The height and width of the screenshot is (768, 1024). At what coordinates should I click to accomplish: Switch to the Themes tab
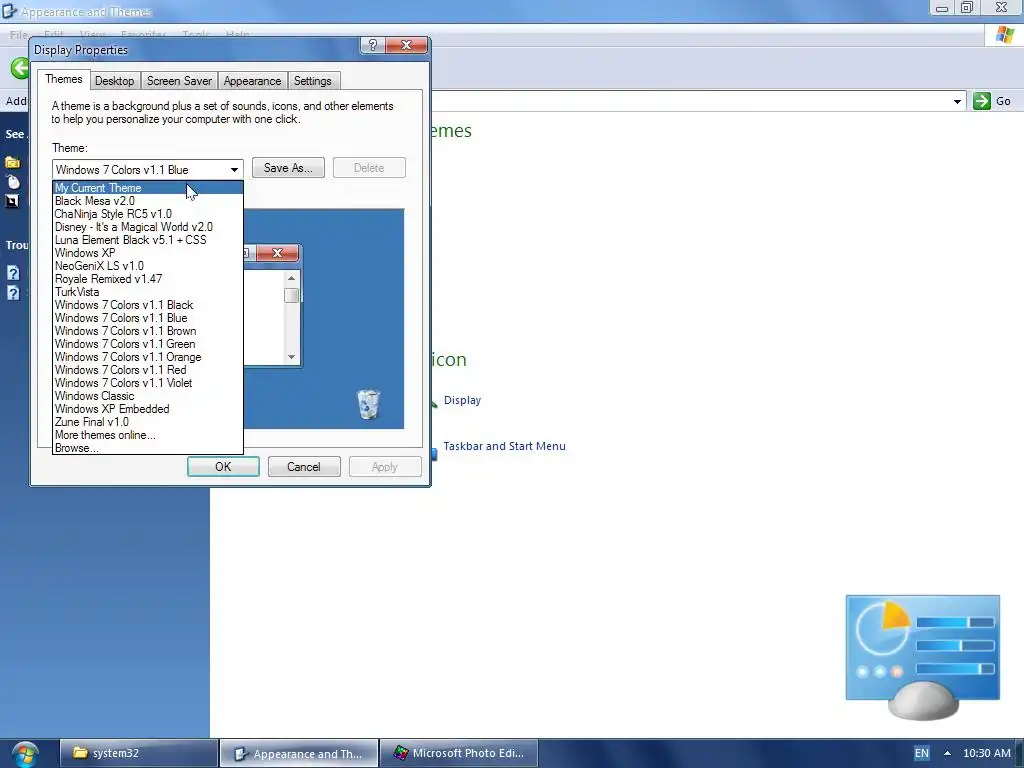(63, 79)
